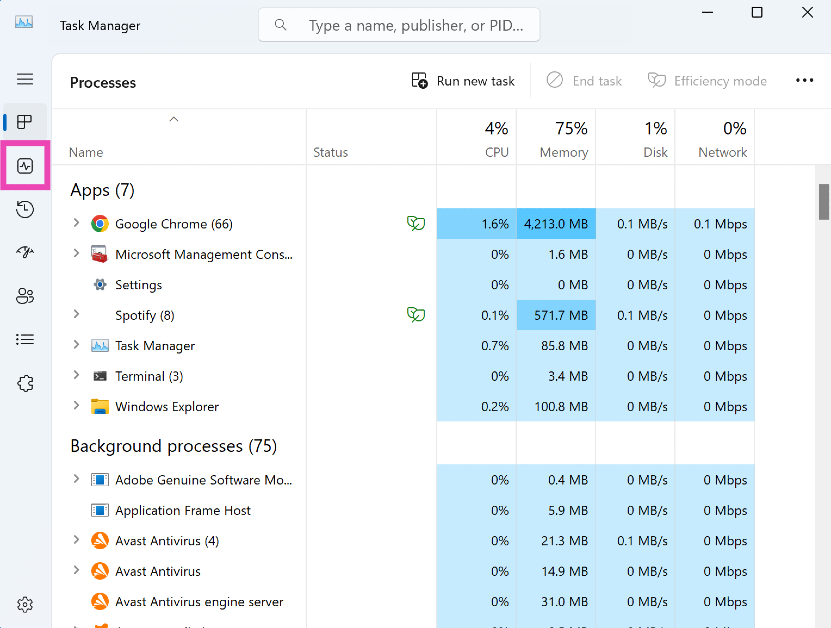Screen dimensions: 831x628
Task: Open Task Manager settings gear
Action: (25, 604)
